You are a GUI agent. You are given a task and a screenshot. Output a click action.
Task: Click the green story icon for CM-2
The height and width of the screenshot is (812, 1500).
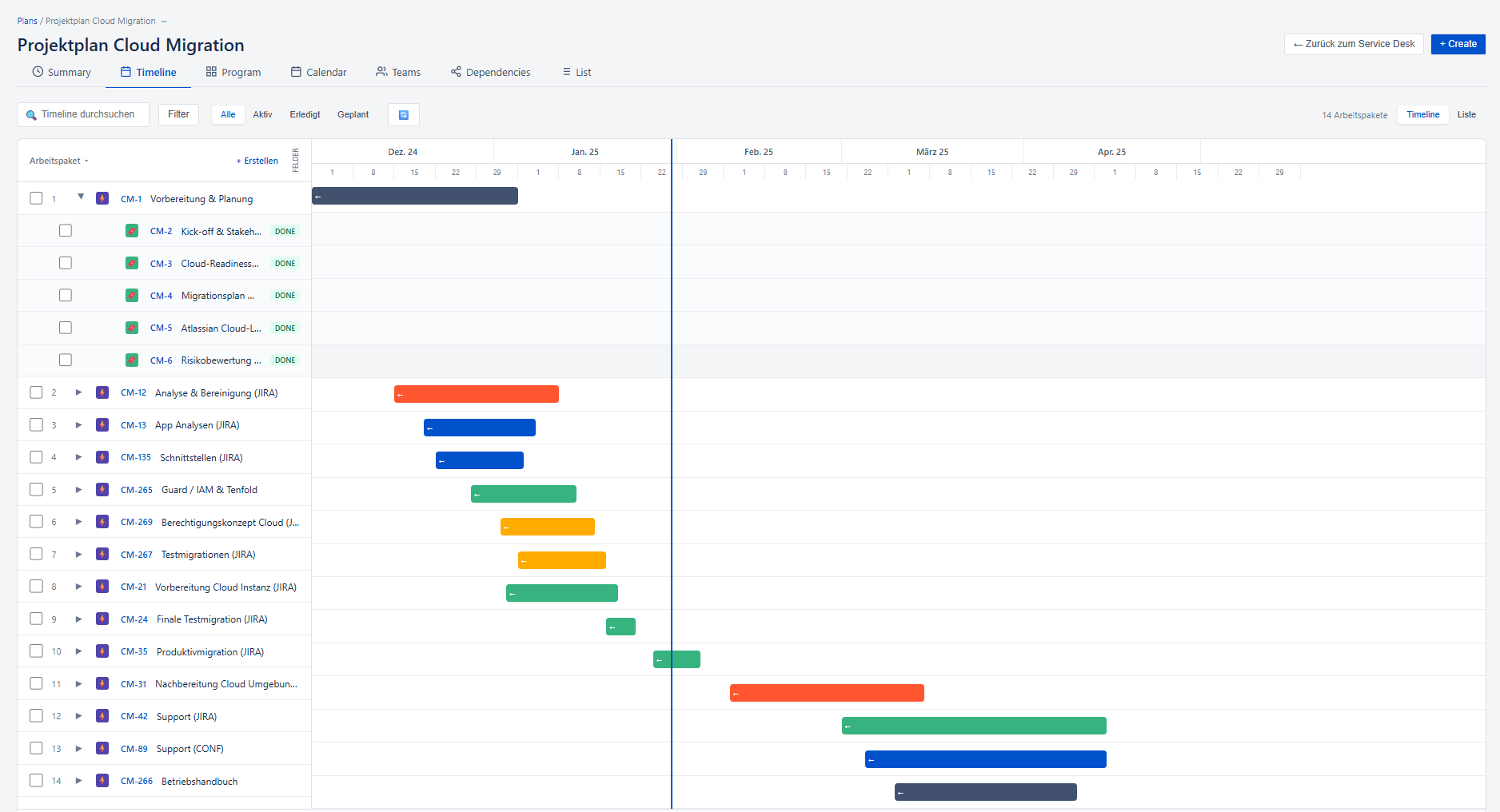tap(132, 231)
